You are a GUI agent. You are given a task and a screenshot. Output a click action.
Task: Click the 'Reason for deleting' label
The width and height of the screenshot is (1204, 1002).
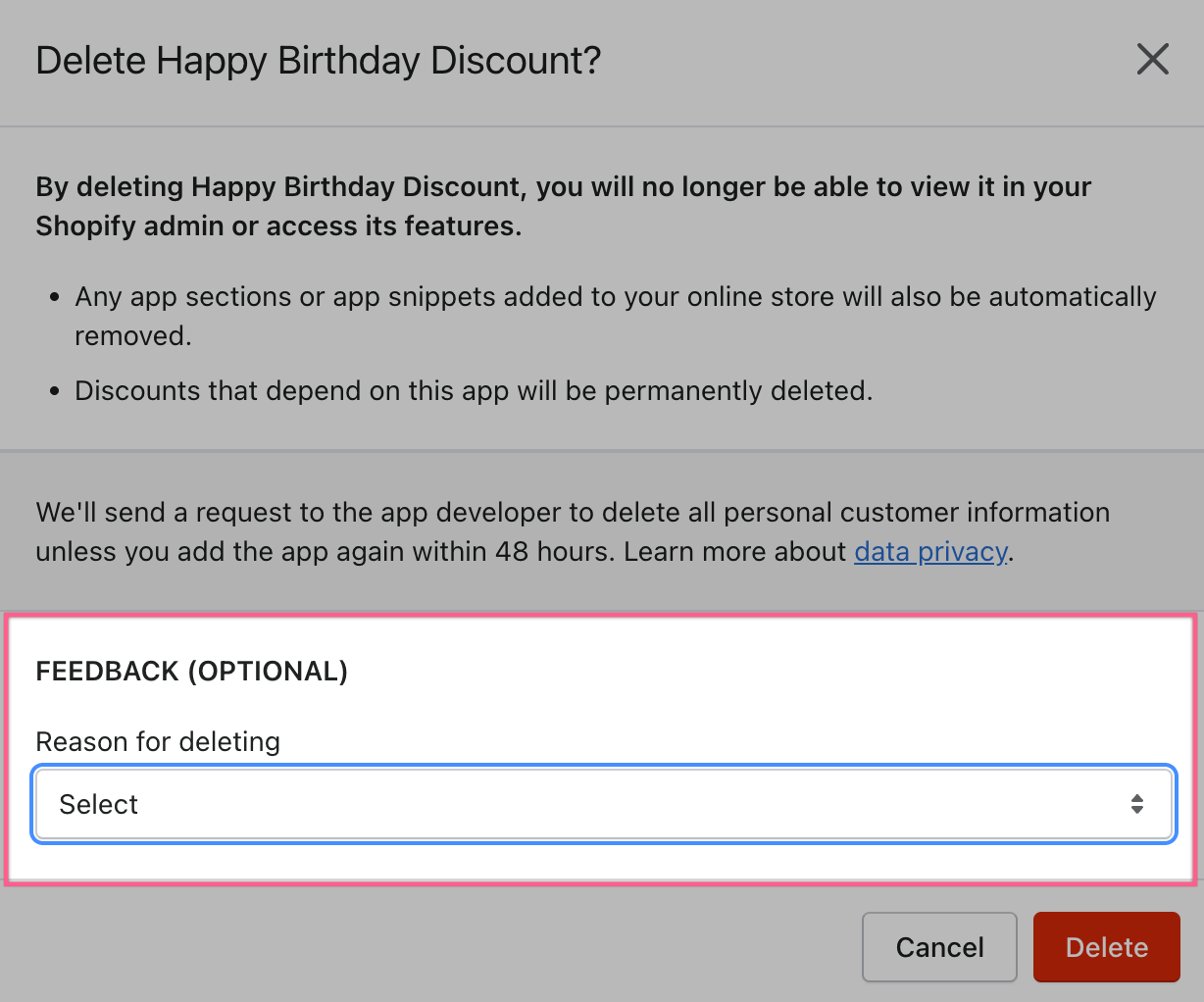click(158, 742)
